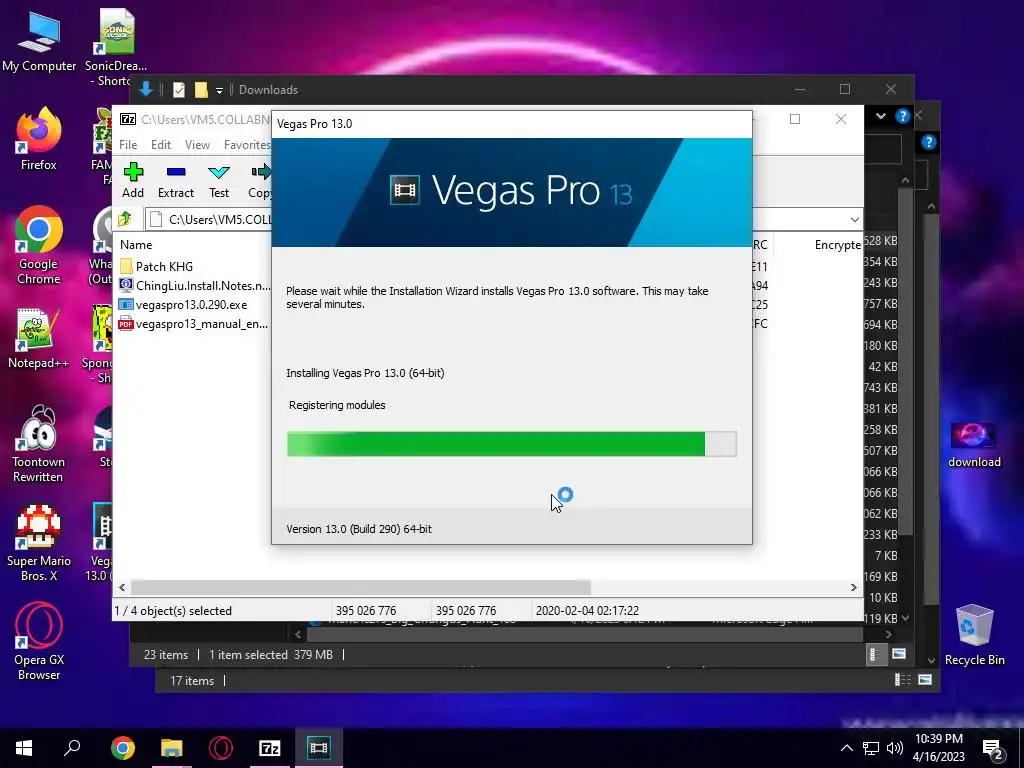Click the Add button in 7-Zip toolbar
1024x768 pixels.
pyautogui.click(x=133, y=181)
